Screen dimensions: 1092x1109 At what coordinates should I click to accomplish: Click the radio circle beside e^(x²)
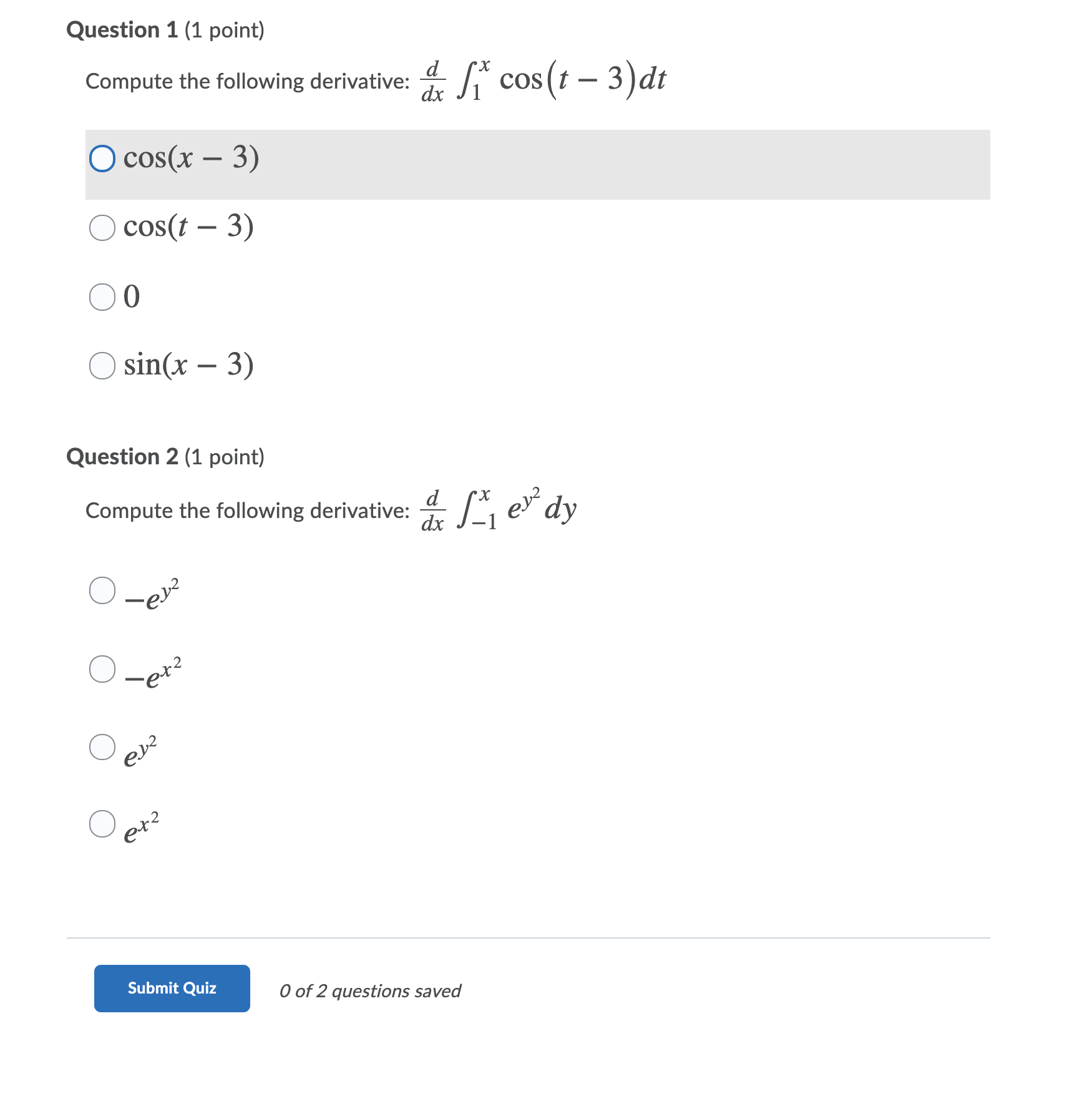click(x=102, y=824)
